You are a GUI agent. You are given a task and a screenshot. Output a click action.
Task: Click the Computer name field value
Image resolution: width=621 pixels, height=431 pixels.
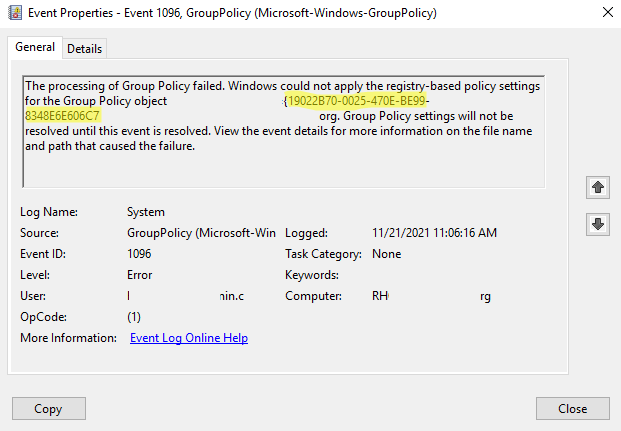tap(430, 296)
